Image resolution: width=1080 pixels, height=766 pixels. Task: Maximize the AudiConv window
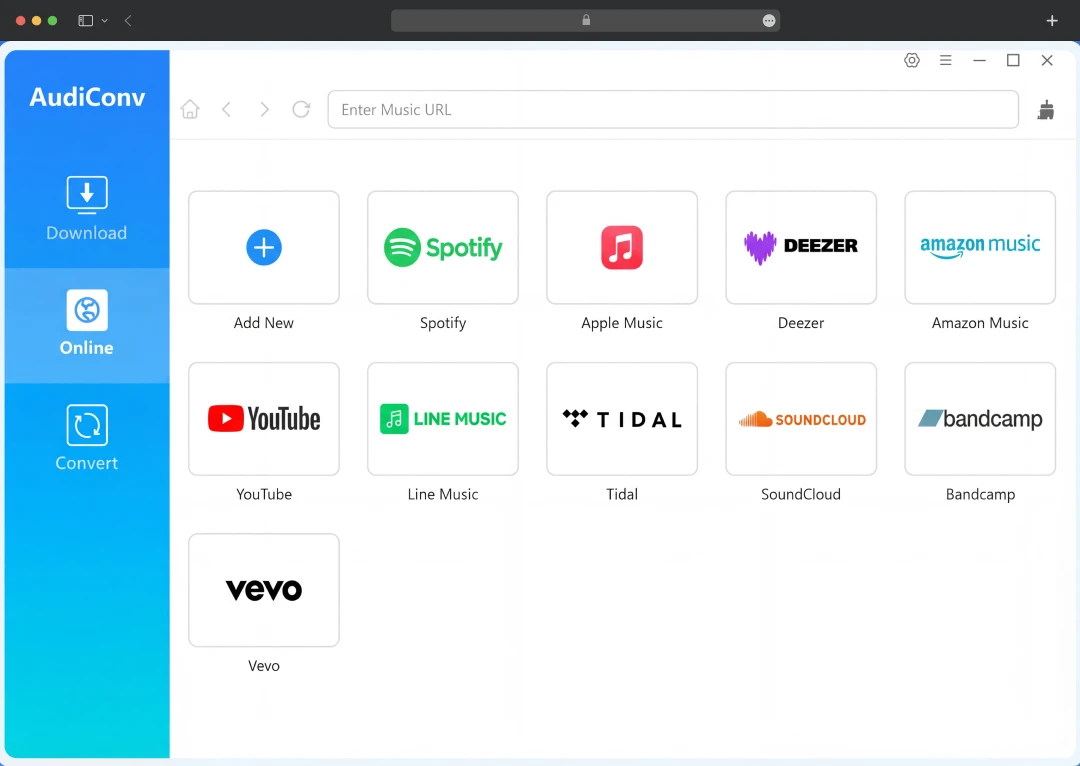coord(1013,61)
